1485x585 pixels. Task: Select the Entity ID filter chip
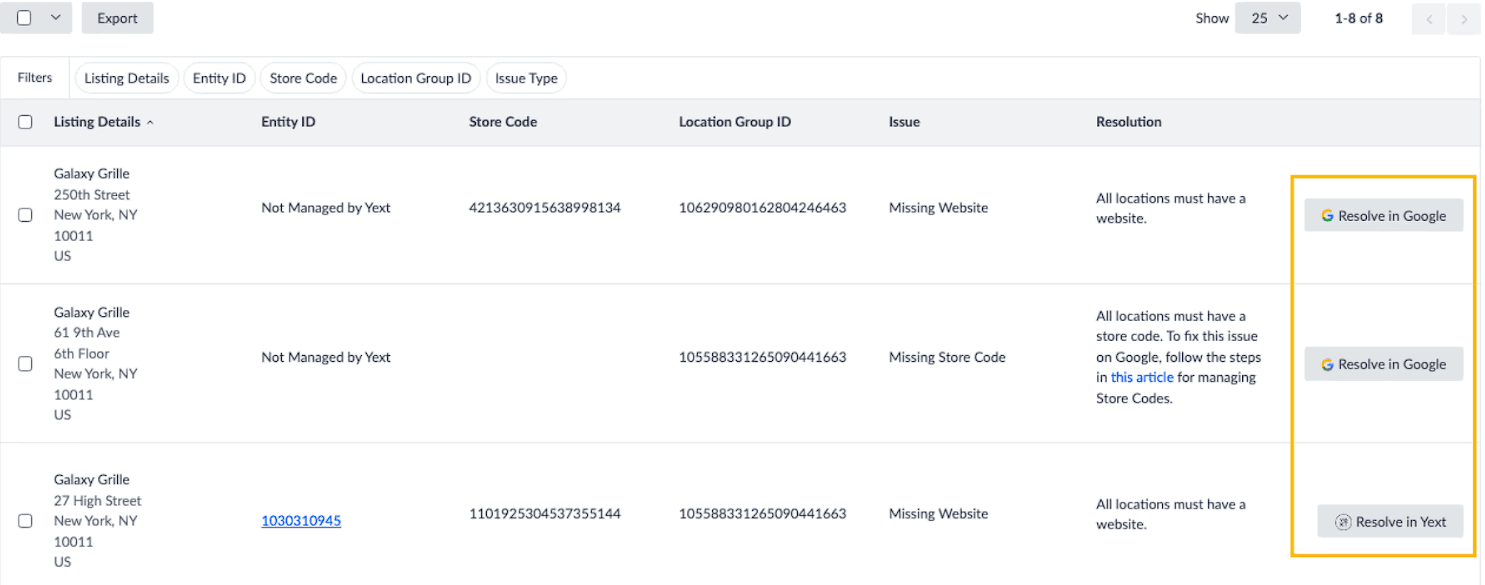click(x=219, y=78)
